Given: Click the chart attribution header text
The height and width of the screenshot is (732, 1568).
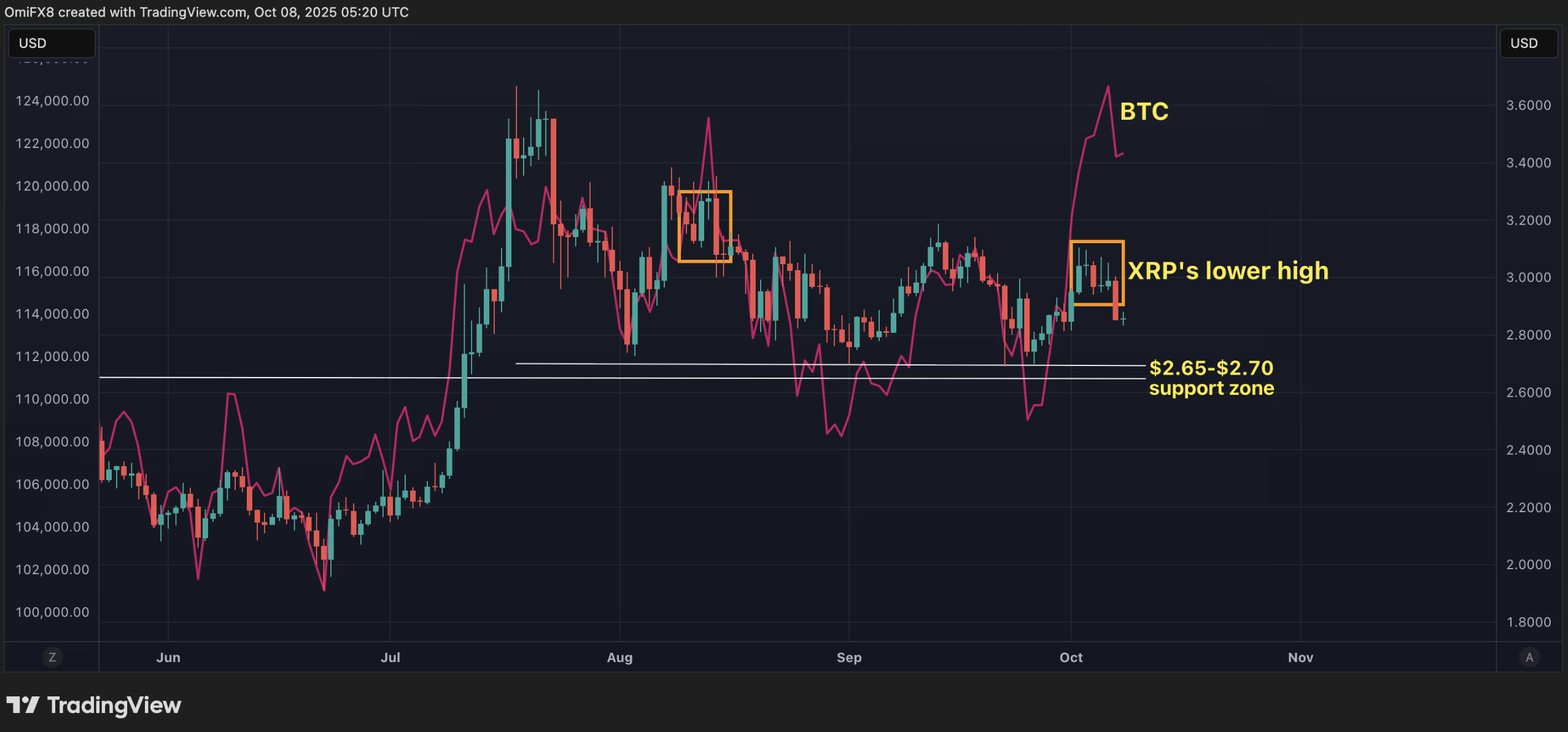Looking at the screenshot, I should (206, 12).
